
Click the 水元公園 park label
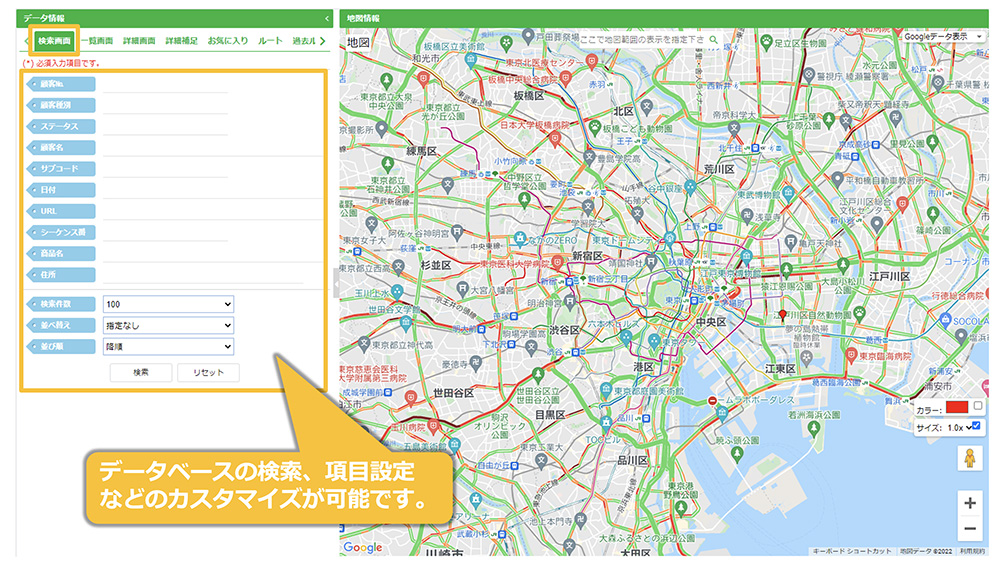(x=879, y=66)
